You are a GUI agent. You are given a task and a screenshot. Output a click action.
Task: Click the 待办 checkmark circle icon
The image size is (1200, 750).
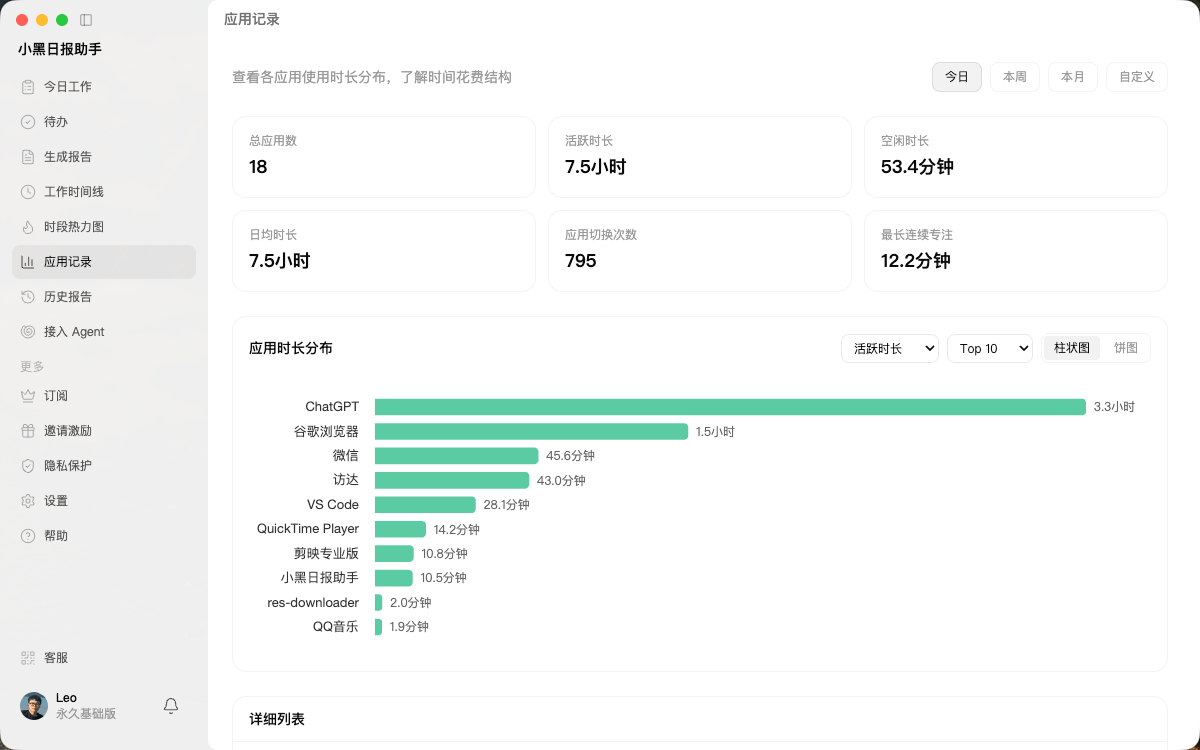pyautogui.click(x=28, y=122)
